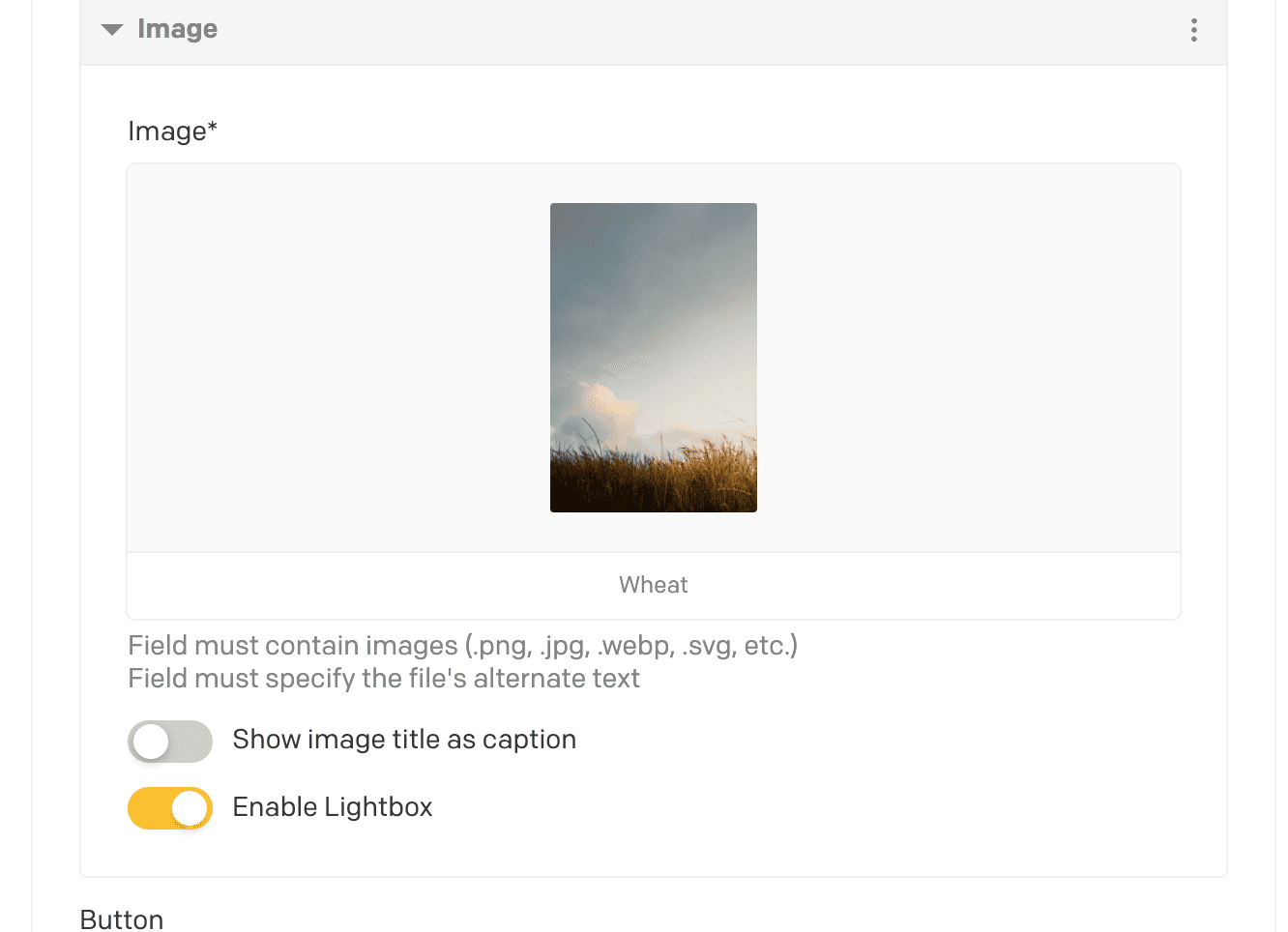
Task: Click empty preview area right of the photo
Action: click(967, 358)
